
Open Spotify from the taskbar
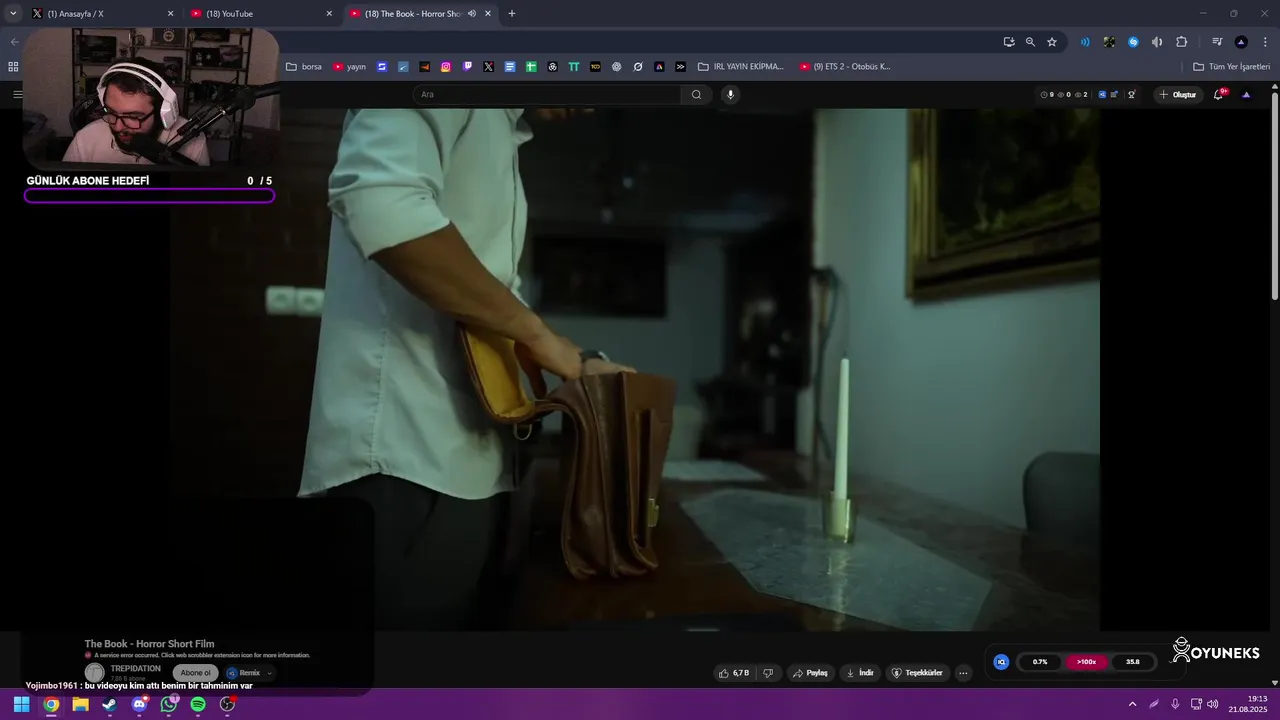(x=198, y=704)
